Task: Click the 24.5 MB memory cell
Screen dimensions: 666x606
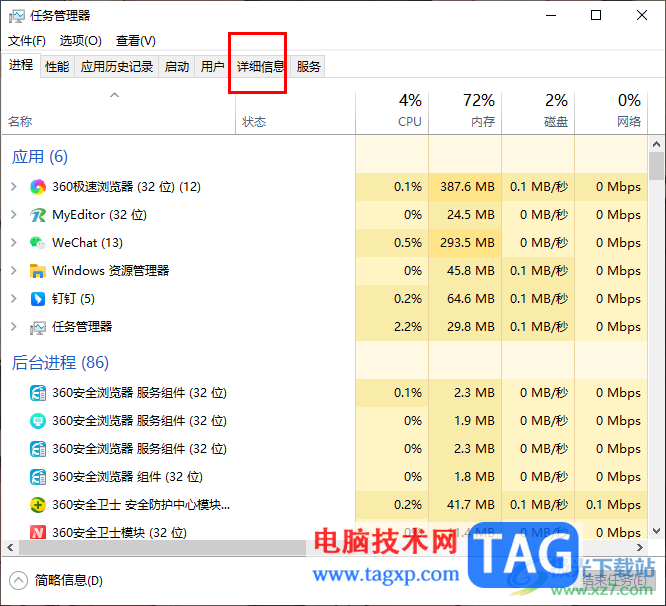Action: [x=465, y=214]
